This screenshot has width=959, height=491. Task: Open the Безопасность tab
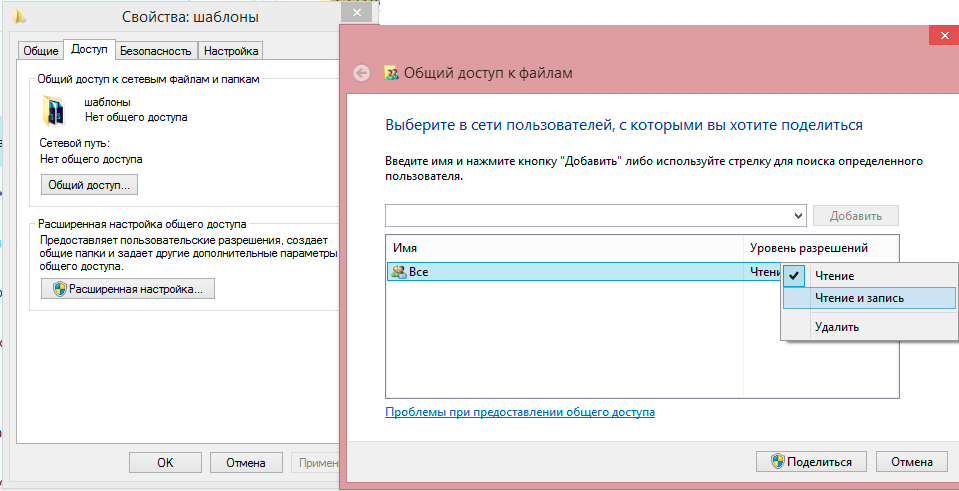click(156, 50)
